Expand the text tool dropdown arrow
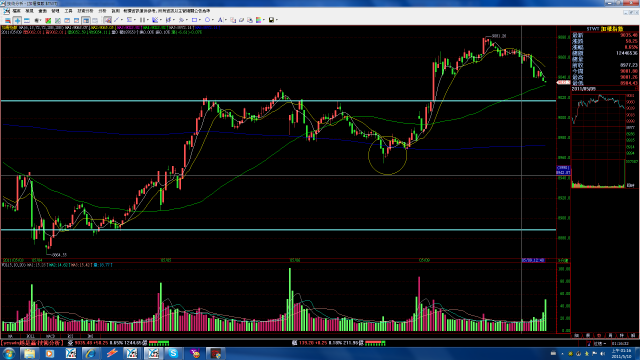640x360 pixels. click(226, 20)
